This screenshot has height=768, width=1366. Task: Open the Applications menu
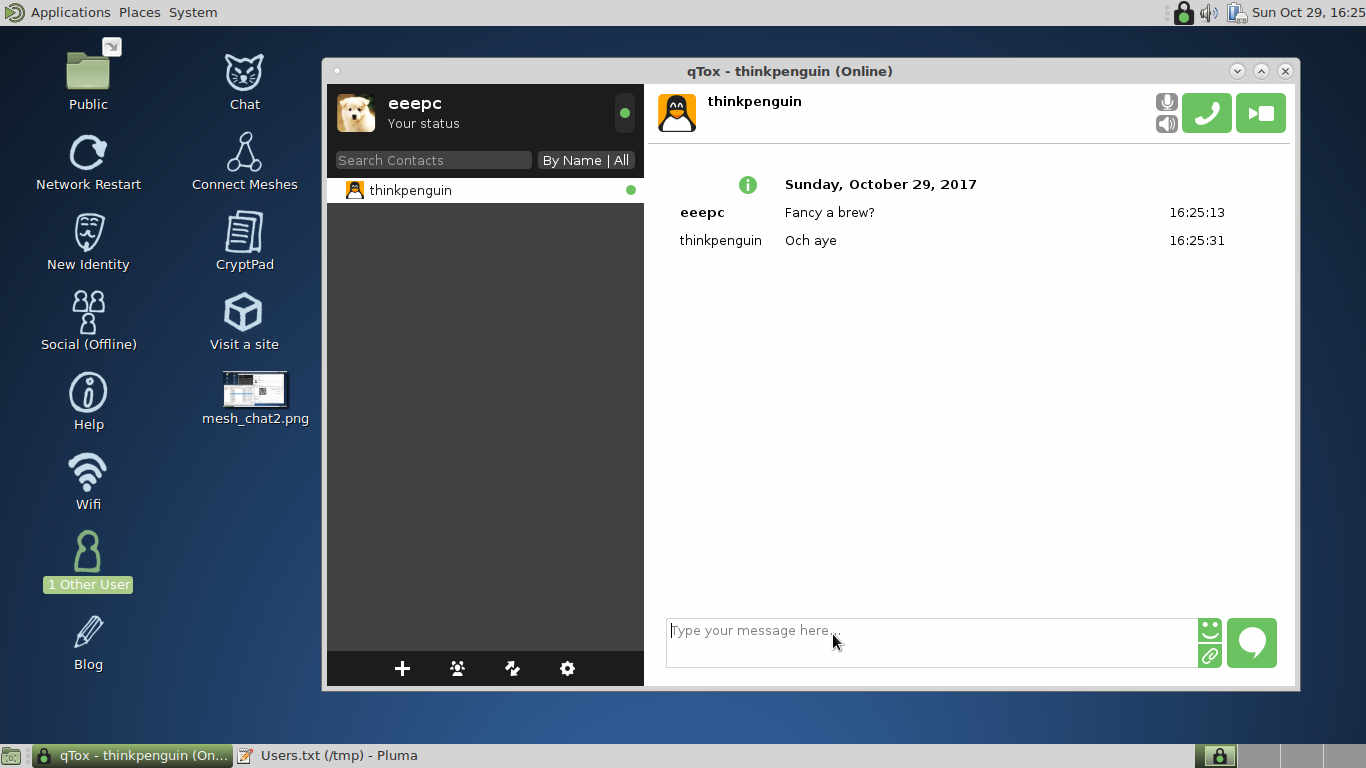[x=70, y=12]
